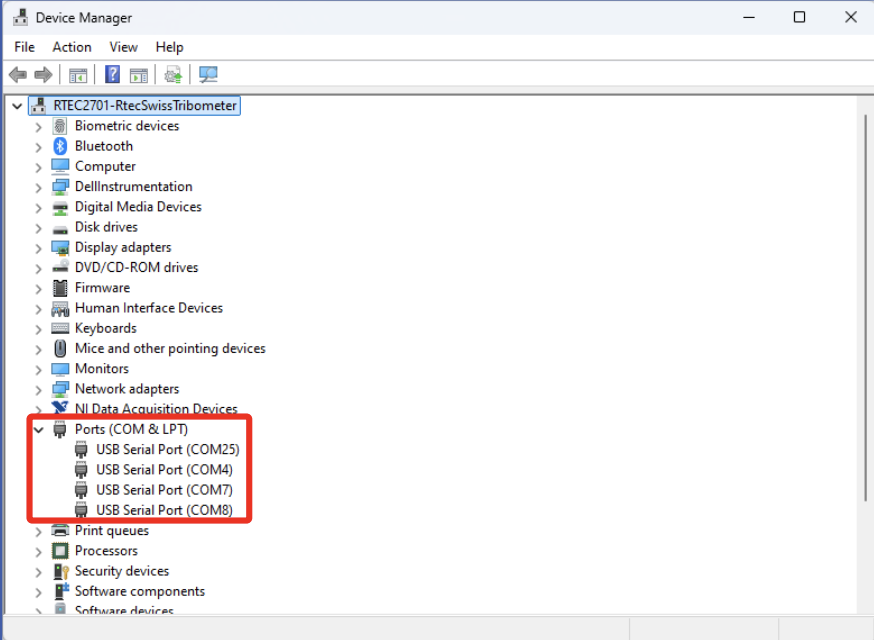874x640 pixels.
Task: Click the Show/Hide Action Pane icon
Action: pyautogui.click(x=139, y=75)
